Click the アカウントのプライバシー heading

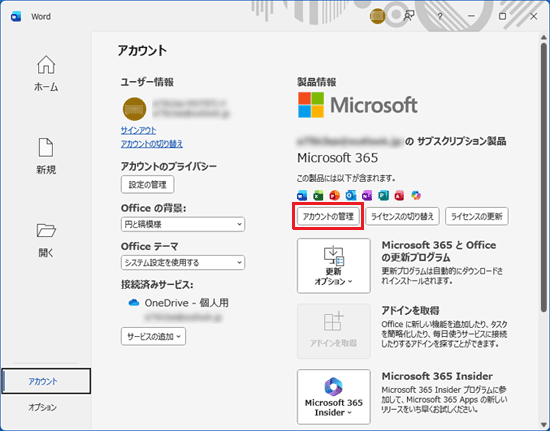click(x=169, y=166)
